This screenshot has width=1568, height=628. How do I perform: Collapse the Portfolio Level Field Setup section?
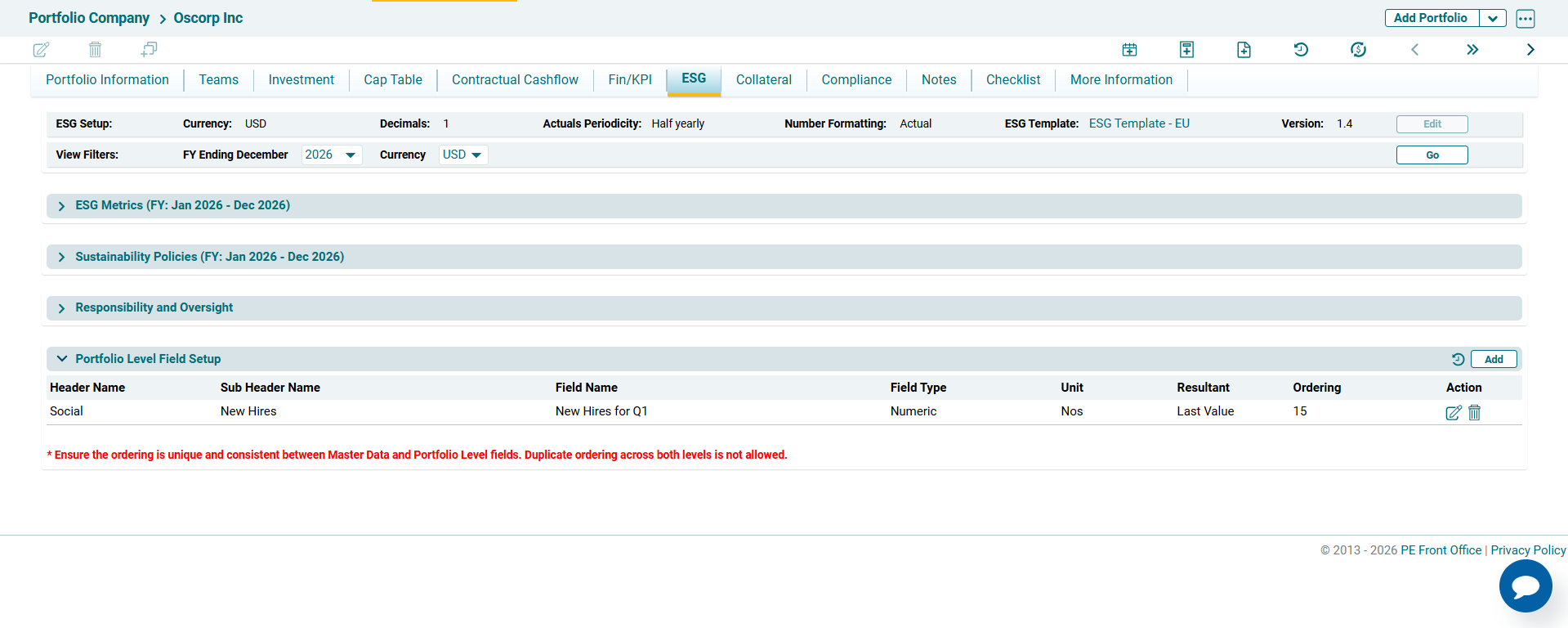click(x=62, y=359)
